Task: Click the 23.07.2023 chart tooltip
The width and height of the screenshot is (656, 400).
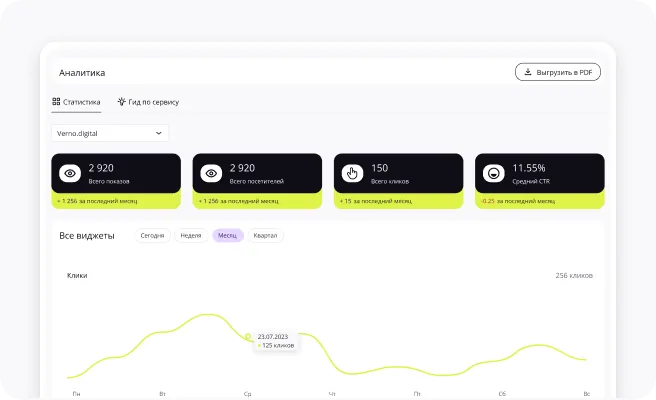Action: pyautogui.click(x=275, y=341)
